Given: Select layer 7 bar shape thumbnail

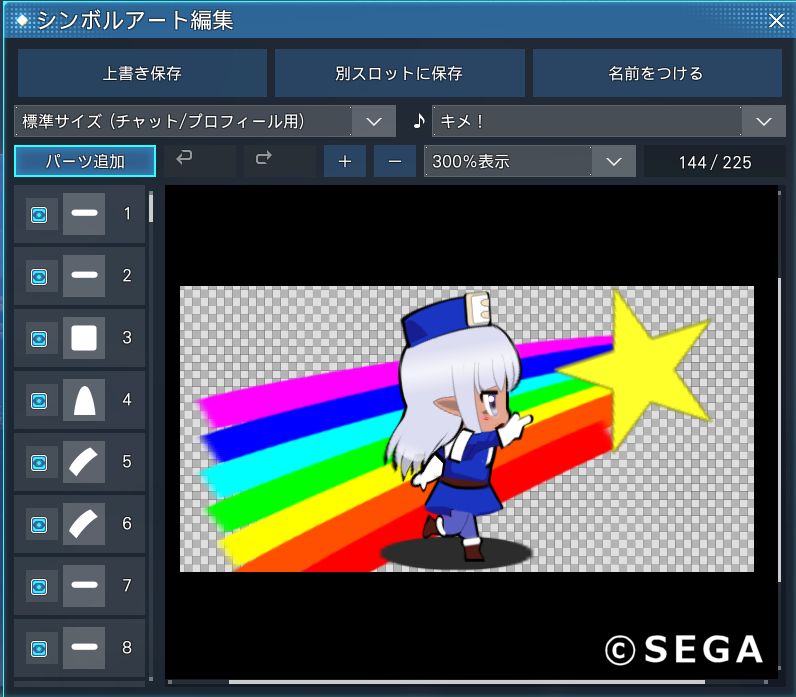Looking at the screenshot, I should click(x=84, y=586).
